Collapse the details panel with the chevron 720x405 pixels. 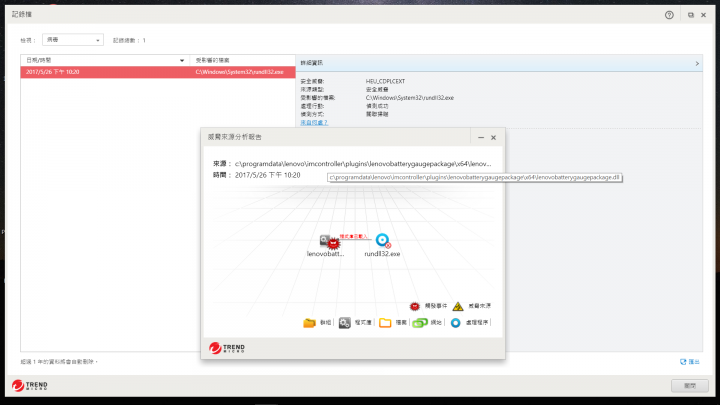pos(697,63)
